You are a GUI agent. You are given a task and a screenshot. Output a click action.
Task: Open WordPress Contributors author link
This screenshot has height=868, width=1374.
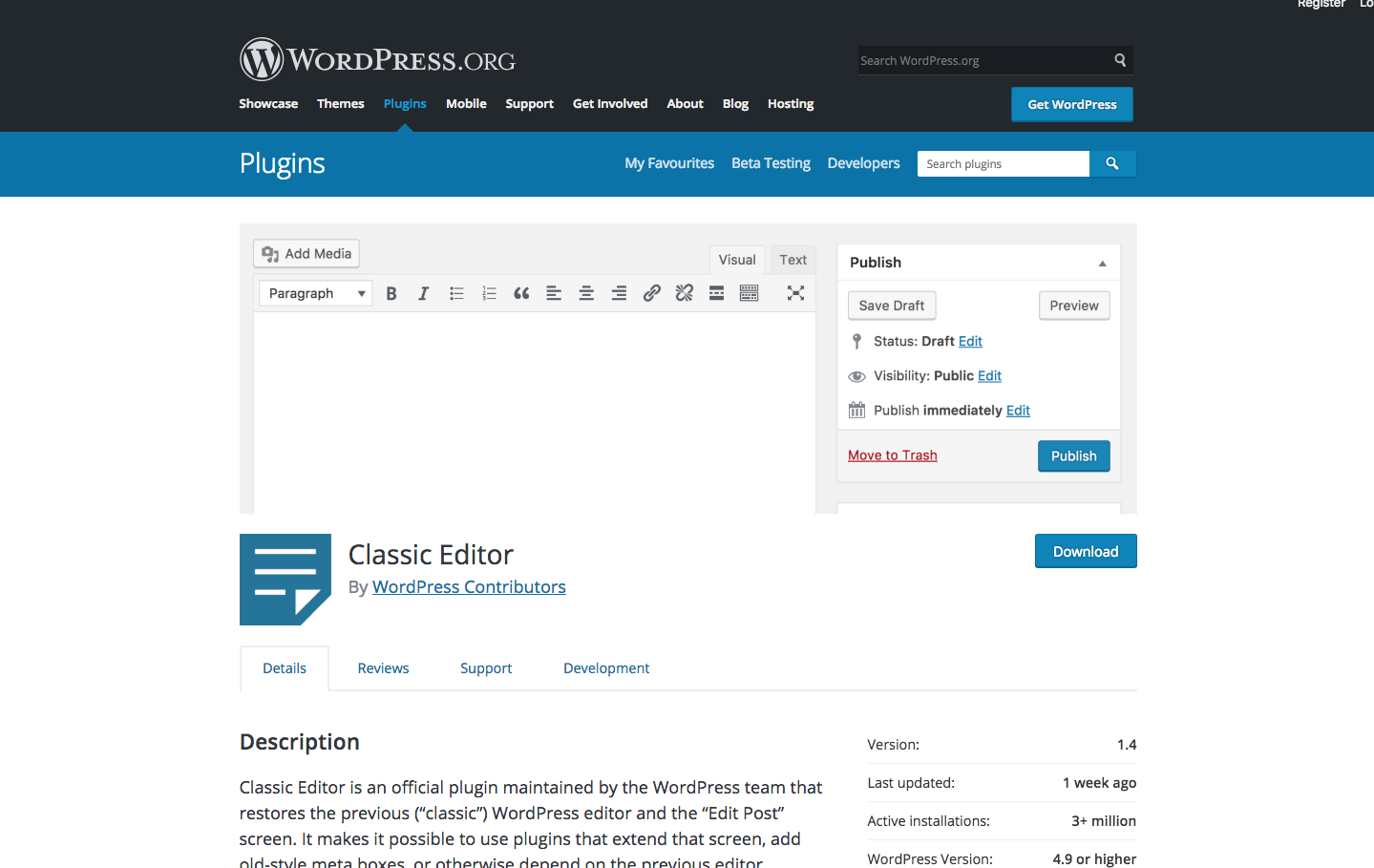[x=469, y=586]
